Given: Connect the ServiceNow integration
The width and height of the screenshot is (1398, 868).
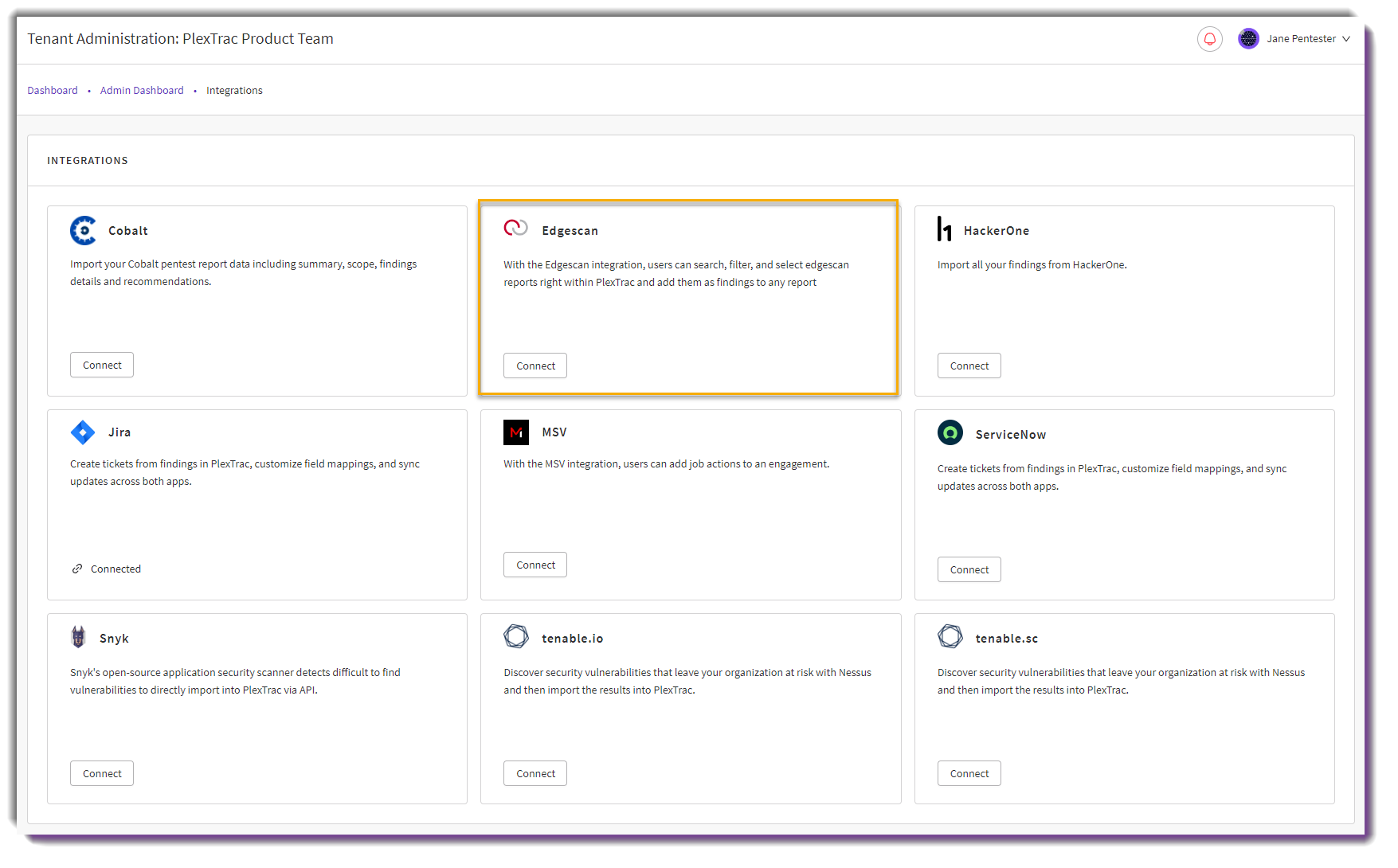Looking at the screenshot, I should coord(969,569).
